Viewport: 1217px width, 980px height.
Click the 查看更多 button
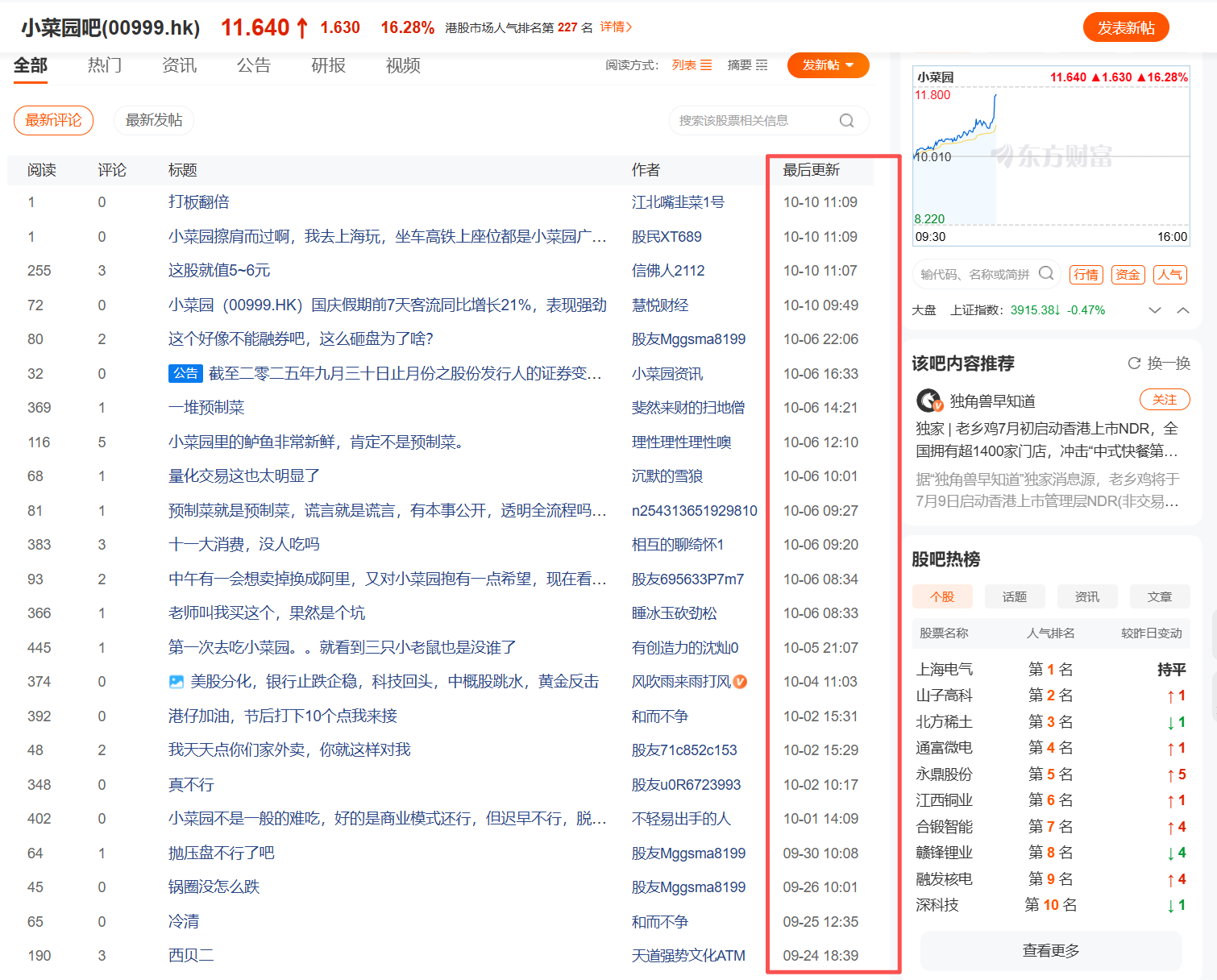click(x=1051, y=951)
